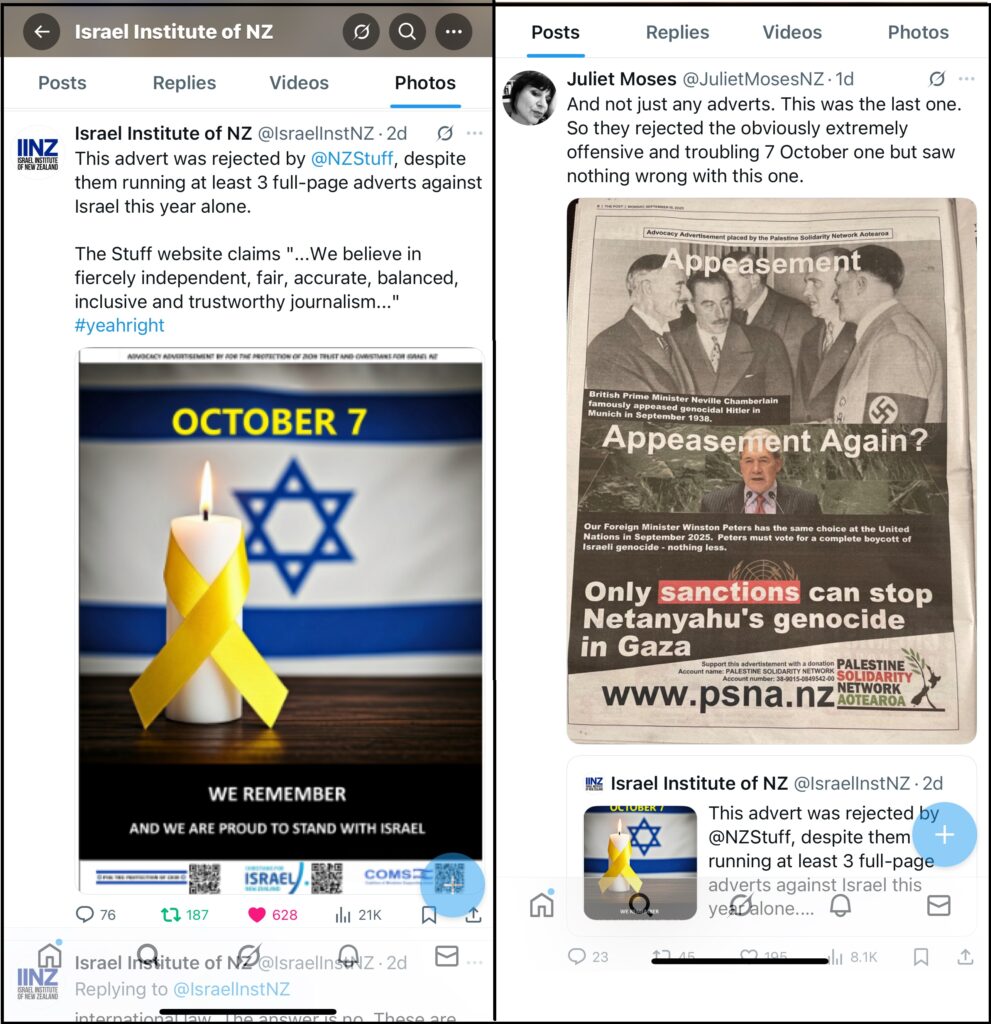
Task: Open the #yeahright hashtag
Action: pos(120,325)
